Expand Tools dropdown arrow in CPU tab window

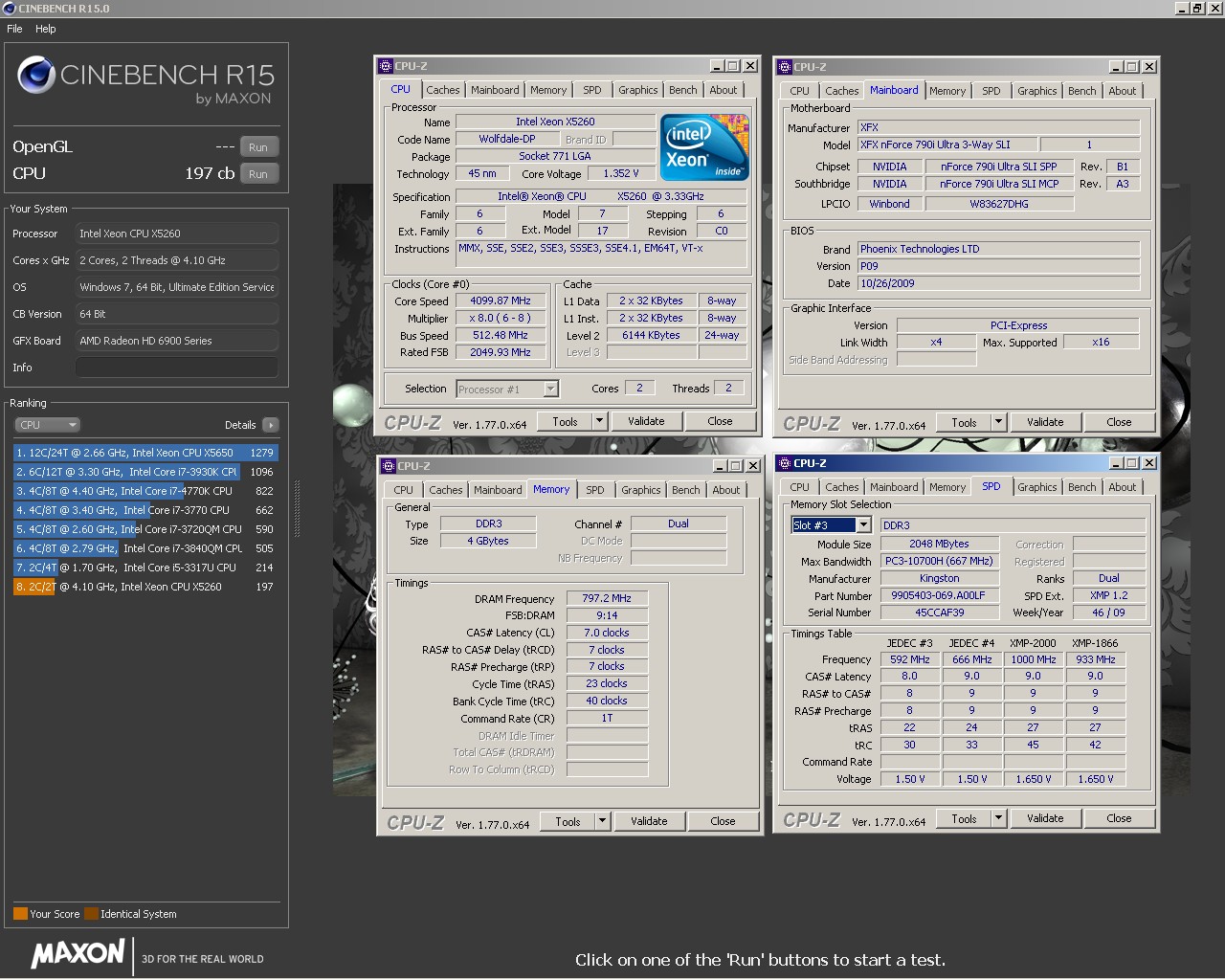(x=599, y=421)
